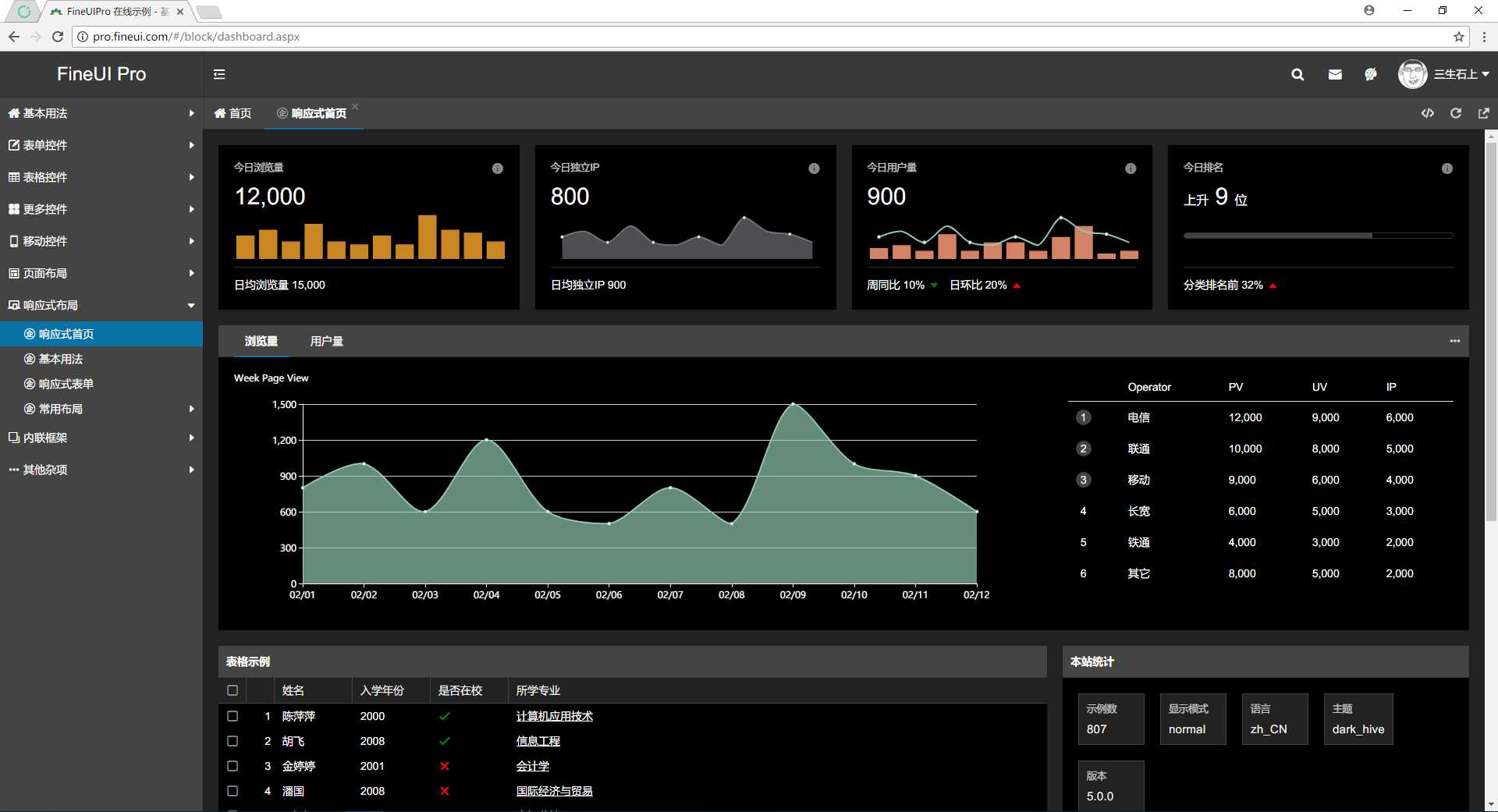The width and height of the screenshot is (1498, 812).
Task: Check the row checkbox for 金婷婷
Action: point(233,766)
